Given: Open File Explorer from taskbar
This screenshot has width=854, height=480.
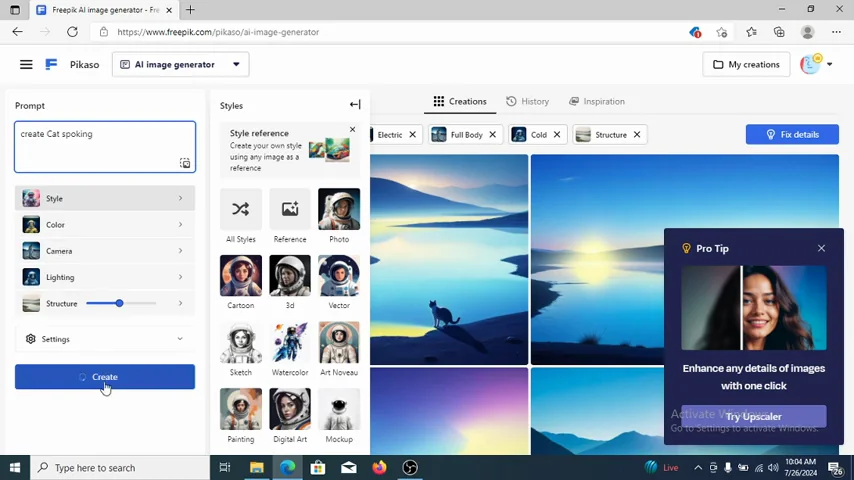Looking at the screenshot, I should pyautogui.click(x=257, y=467).
